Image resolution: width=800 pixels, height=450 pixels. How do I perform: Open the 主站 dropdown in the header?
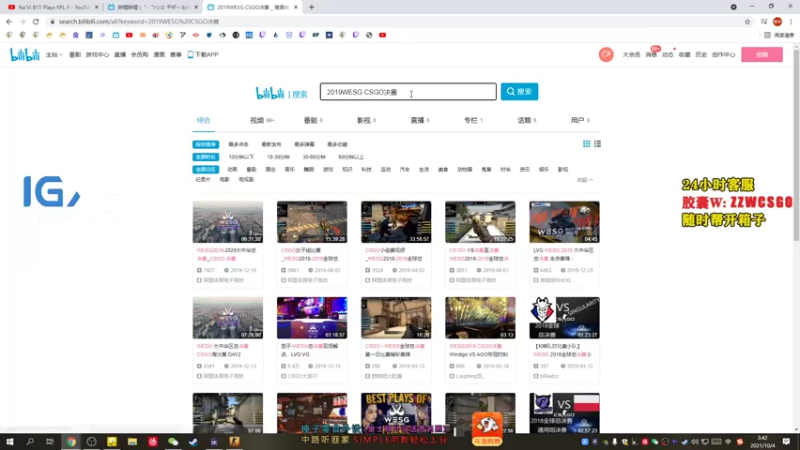tap(54, 55)
